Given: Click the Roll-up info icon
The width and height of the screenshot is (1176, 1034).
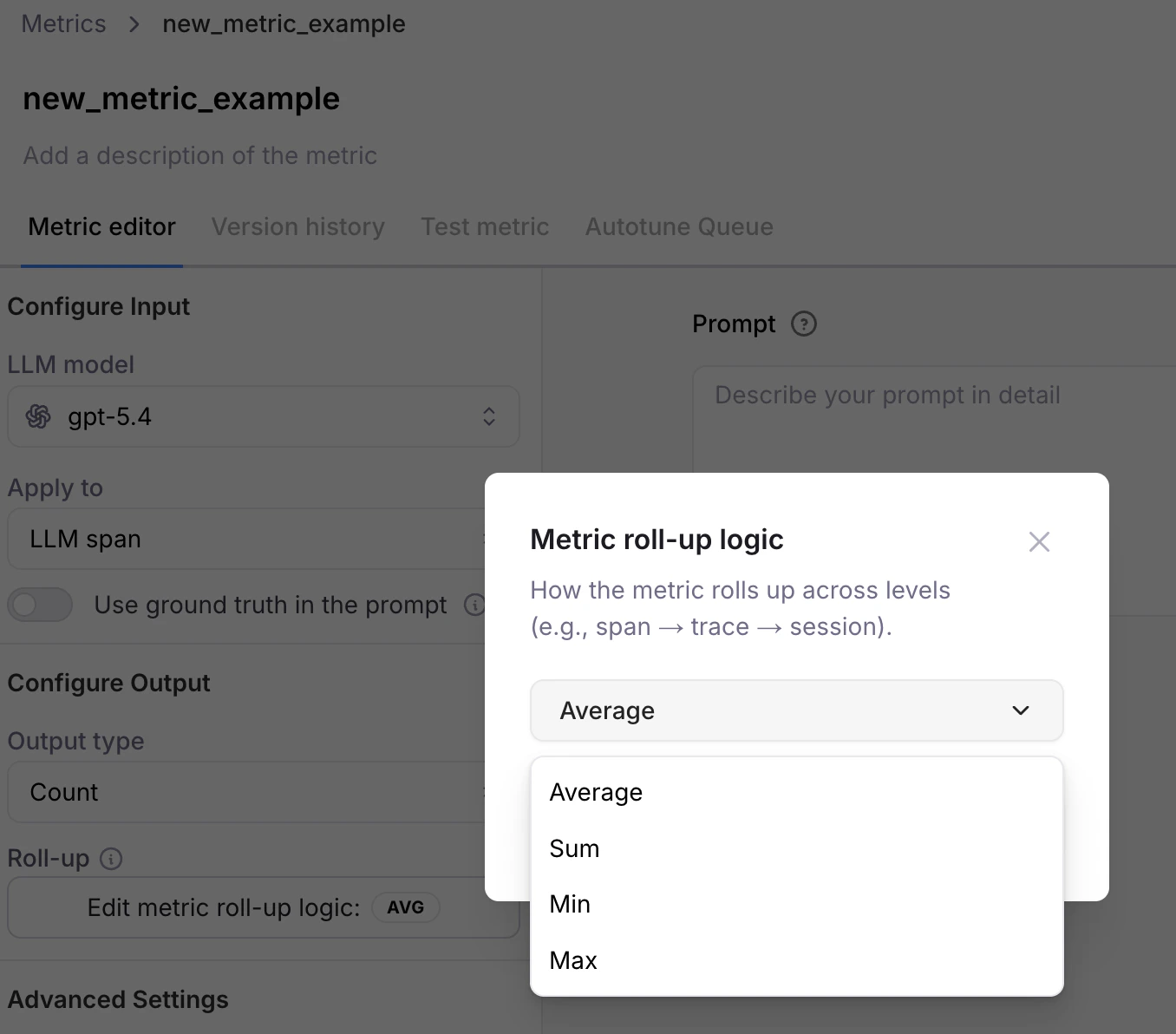Looking at the screenshot, I should 111,859.
